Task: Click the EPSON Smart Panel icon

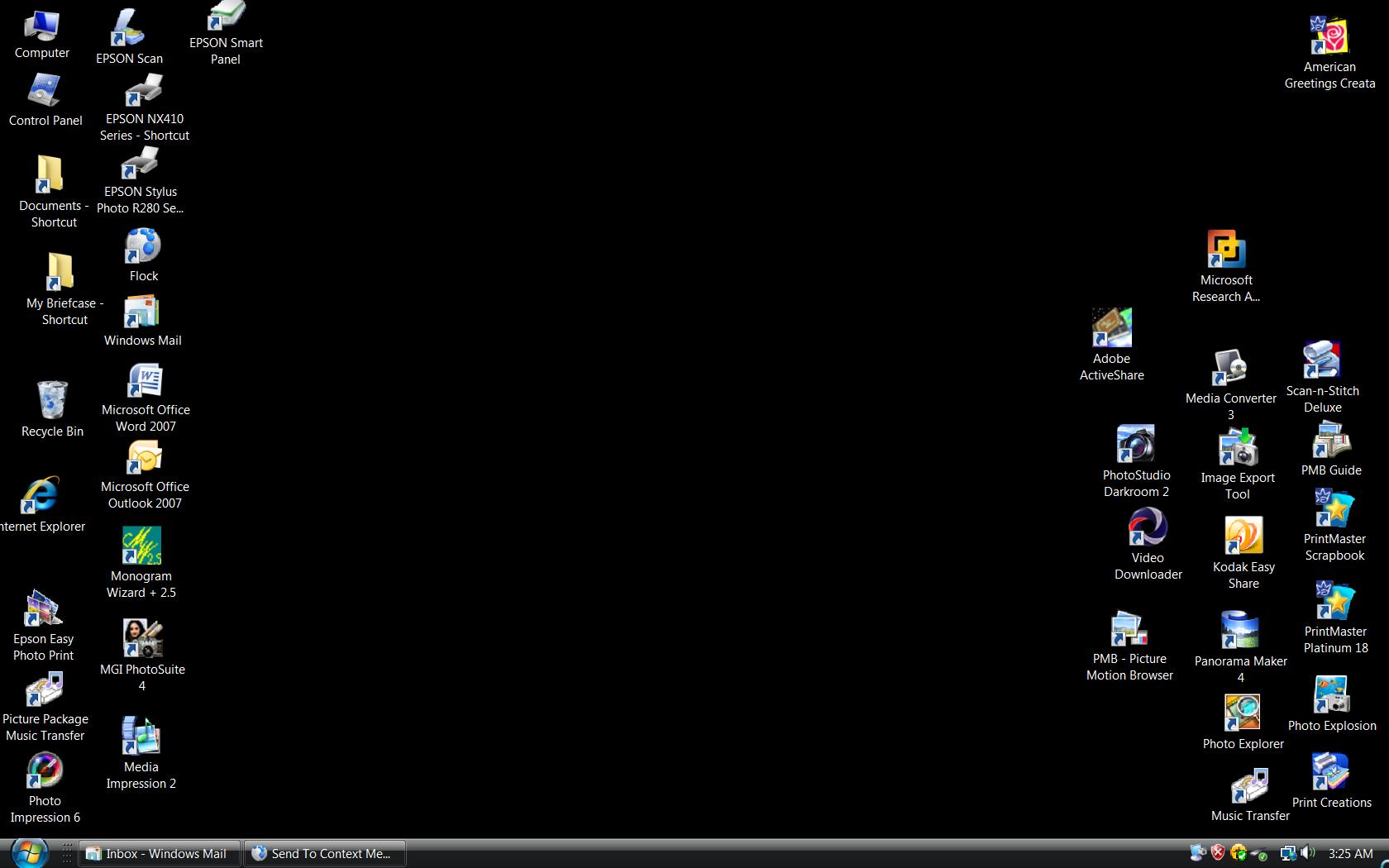Action: pos(226,15)
